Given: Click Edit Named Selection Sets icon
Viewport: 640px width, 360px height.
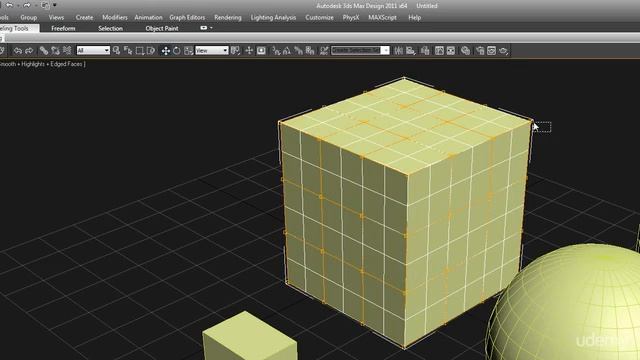Looking at the screenshot, I should pos(324,51).
